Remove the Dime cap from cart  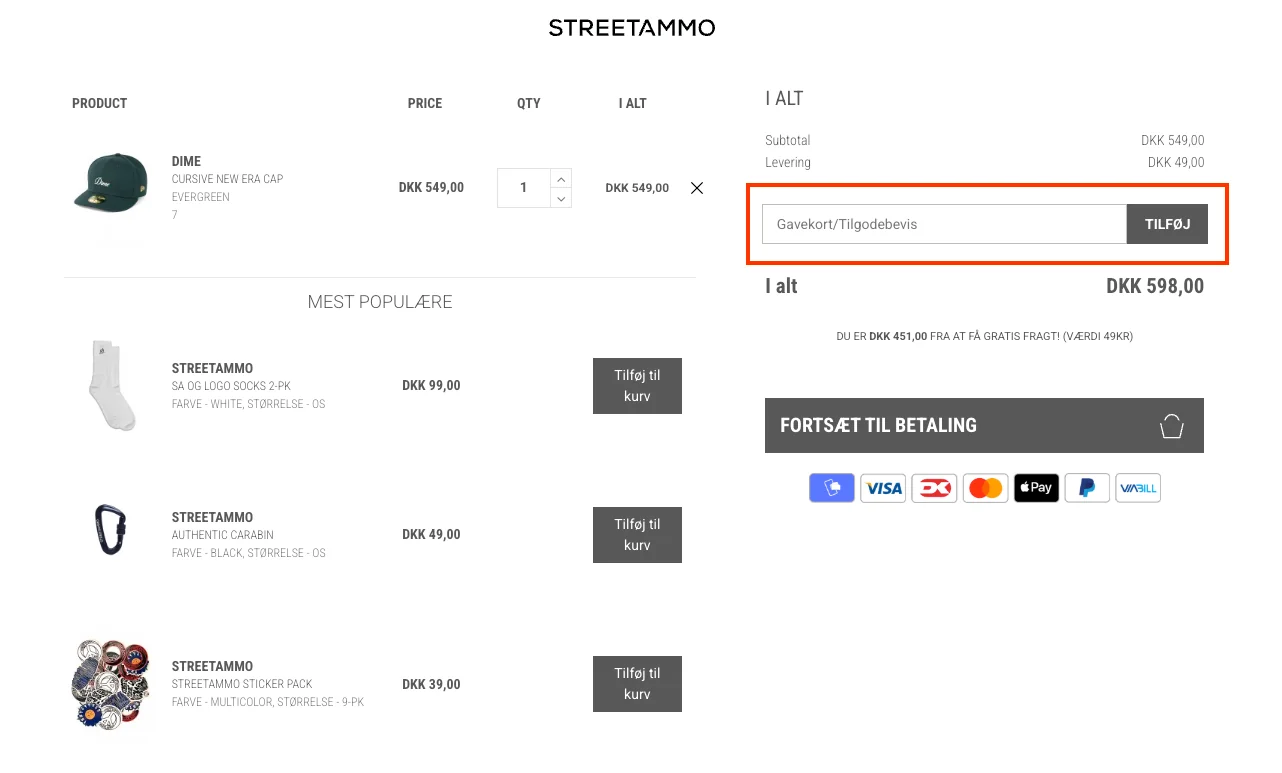tap(697, 188)
